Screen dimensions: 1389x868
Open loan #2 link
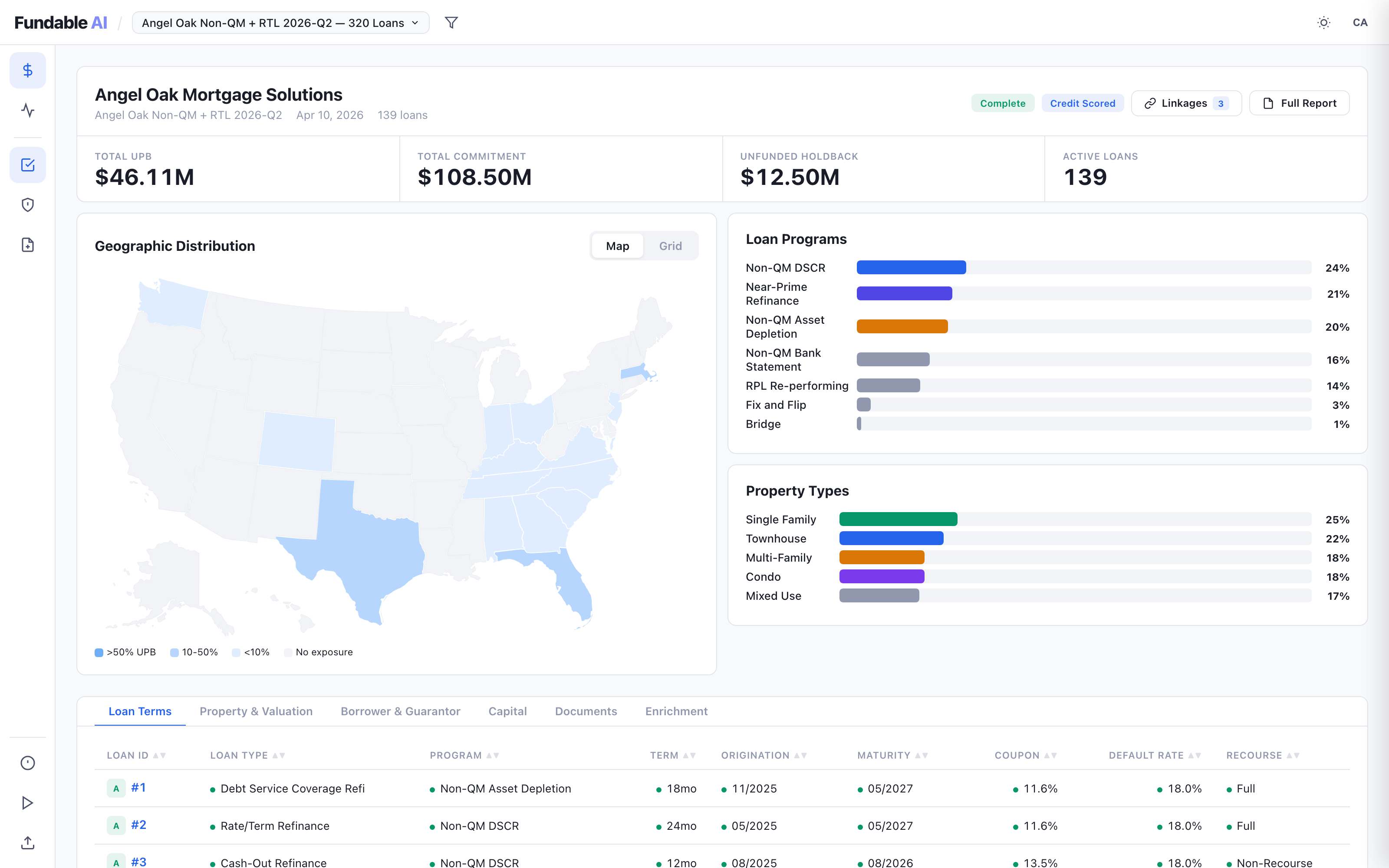point(138,825)
